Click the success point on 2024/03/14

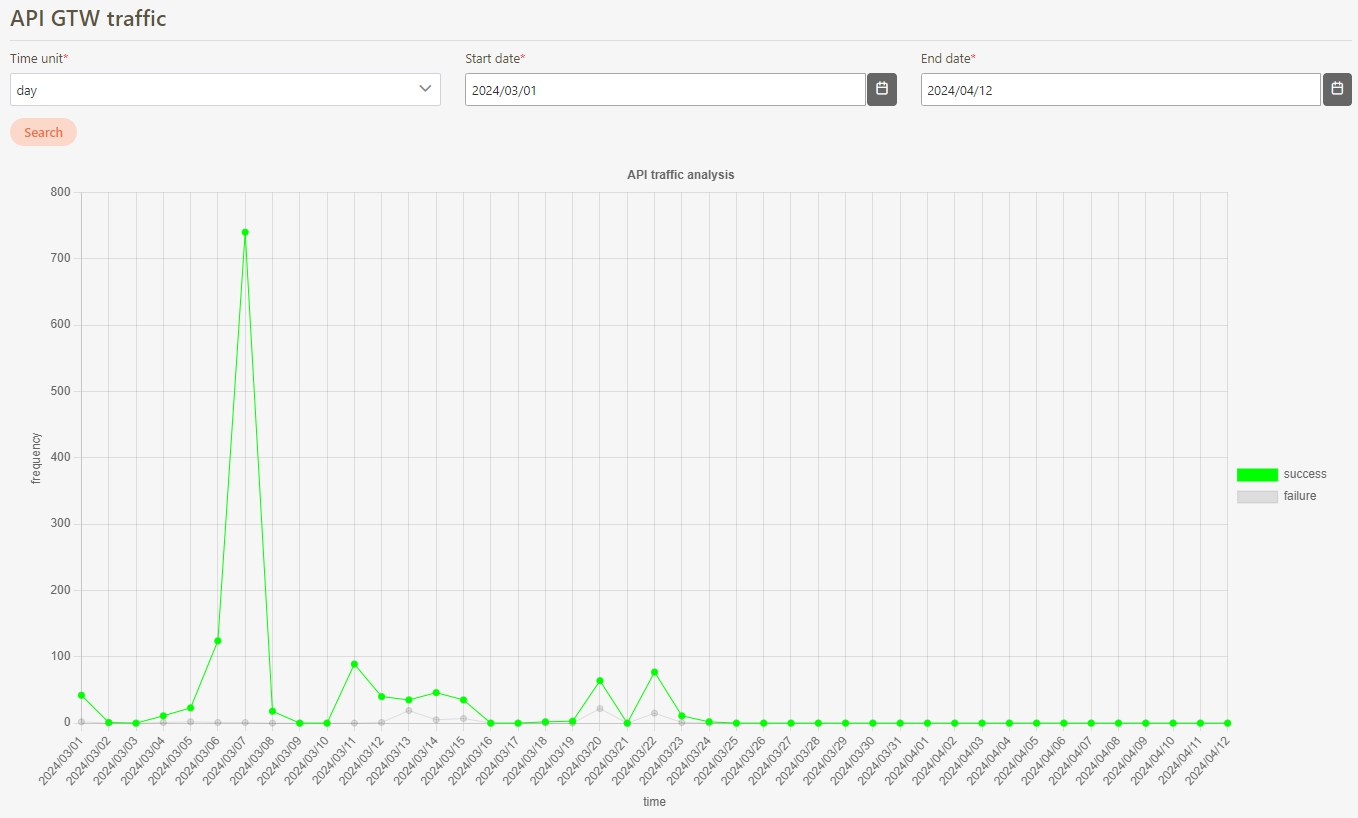[x=436, y=693]
